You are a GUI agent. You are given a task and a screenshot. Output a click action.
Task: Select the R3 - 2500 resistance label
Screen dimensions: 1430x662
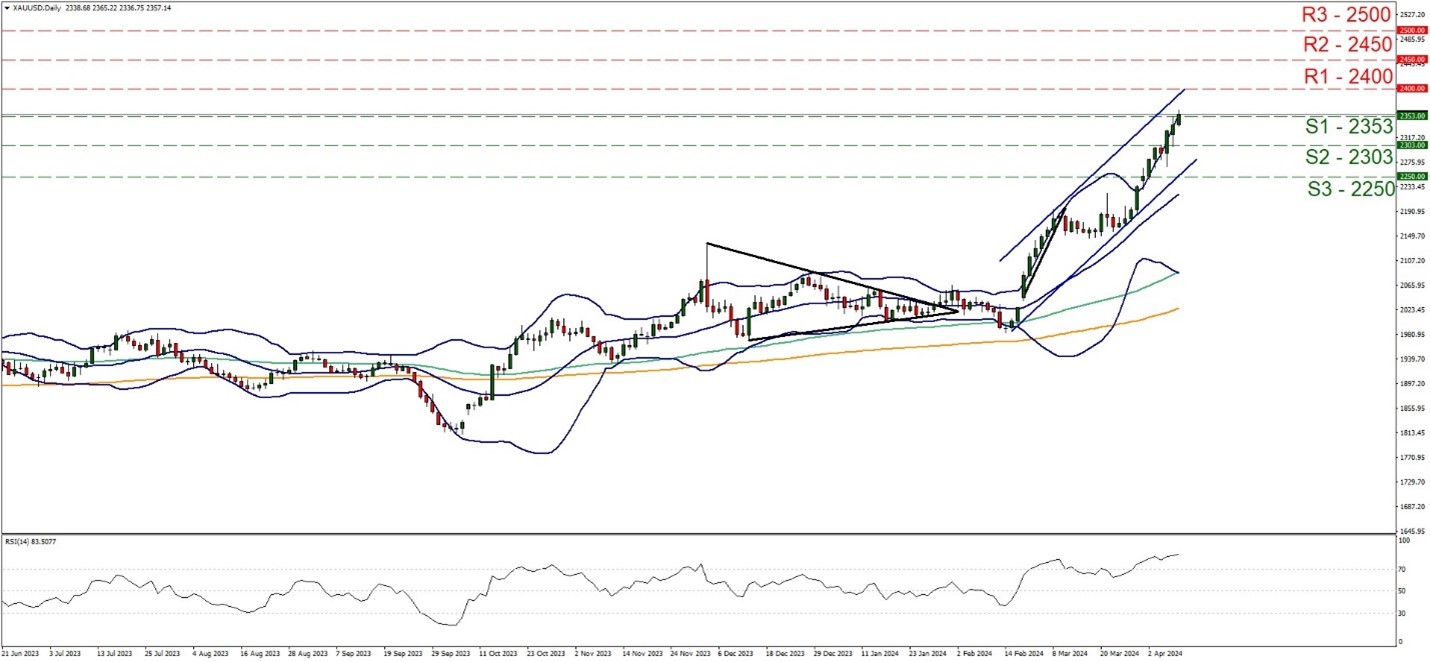coord(1345,15)
